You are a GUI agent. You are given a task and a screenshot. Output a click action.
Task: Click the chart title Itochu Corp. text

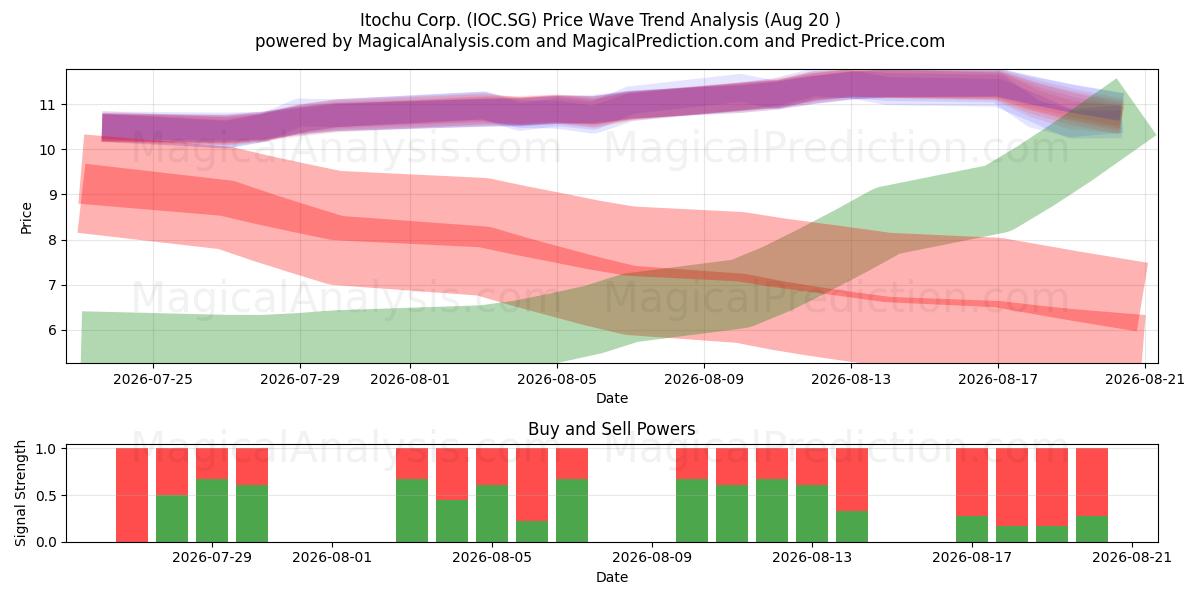pyautogui.click(x=402, y=20)
